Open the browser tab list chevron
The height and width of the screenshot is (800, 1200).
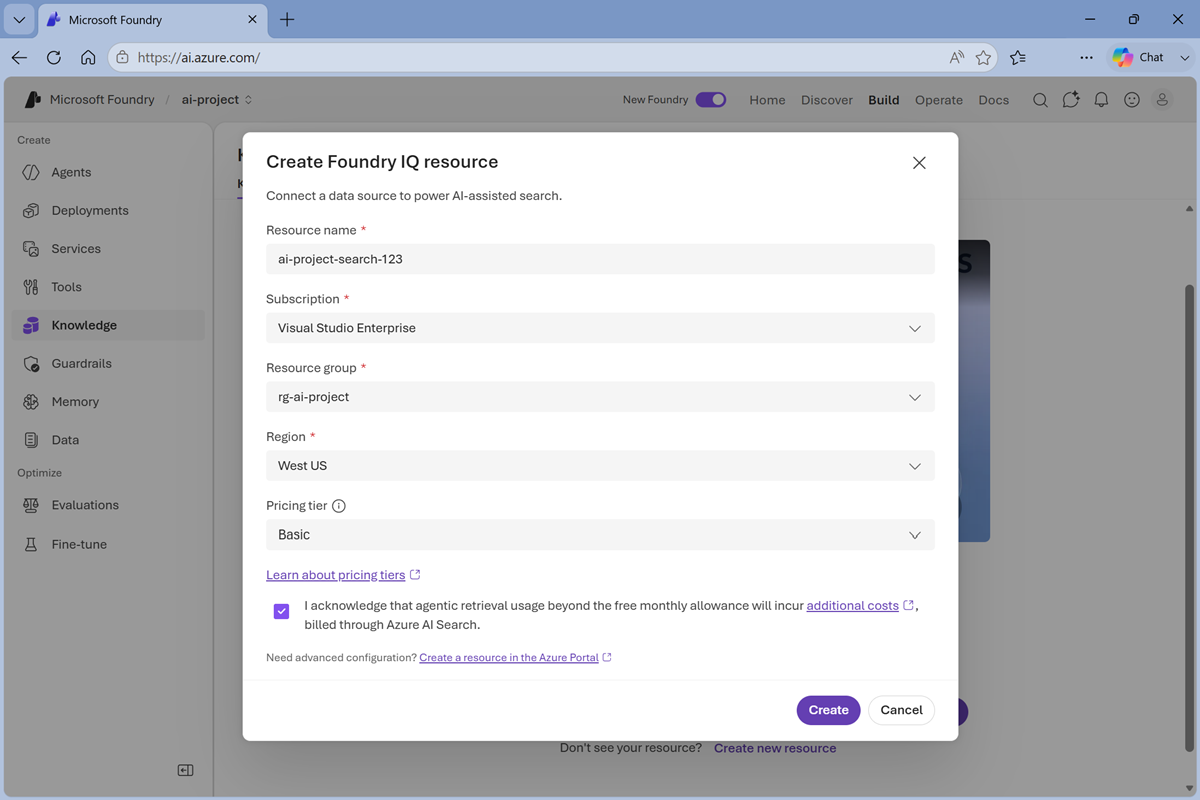click(x=19, y=20)
